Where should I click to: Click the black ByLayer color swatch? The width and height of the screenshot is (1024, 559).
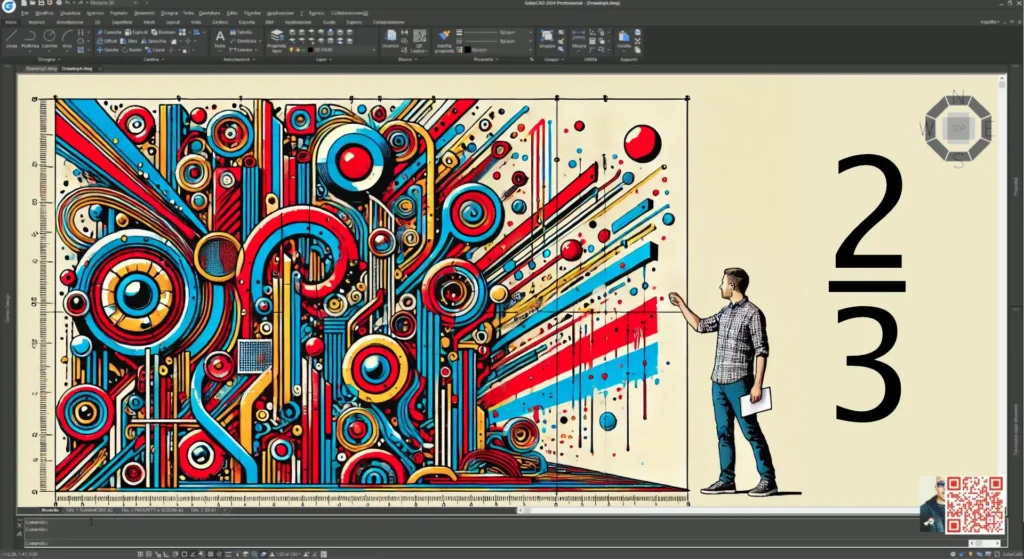(468, 50)
